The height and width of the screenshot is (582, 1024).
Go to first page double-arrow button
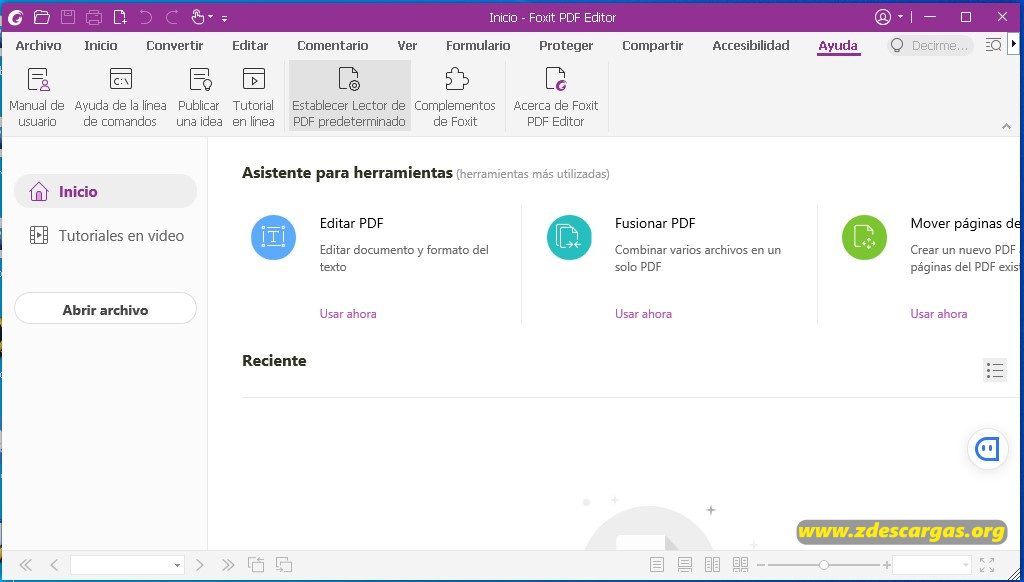coord(25,564)
